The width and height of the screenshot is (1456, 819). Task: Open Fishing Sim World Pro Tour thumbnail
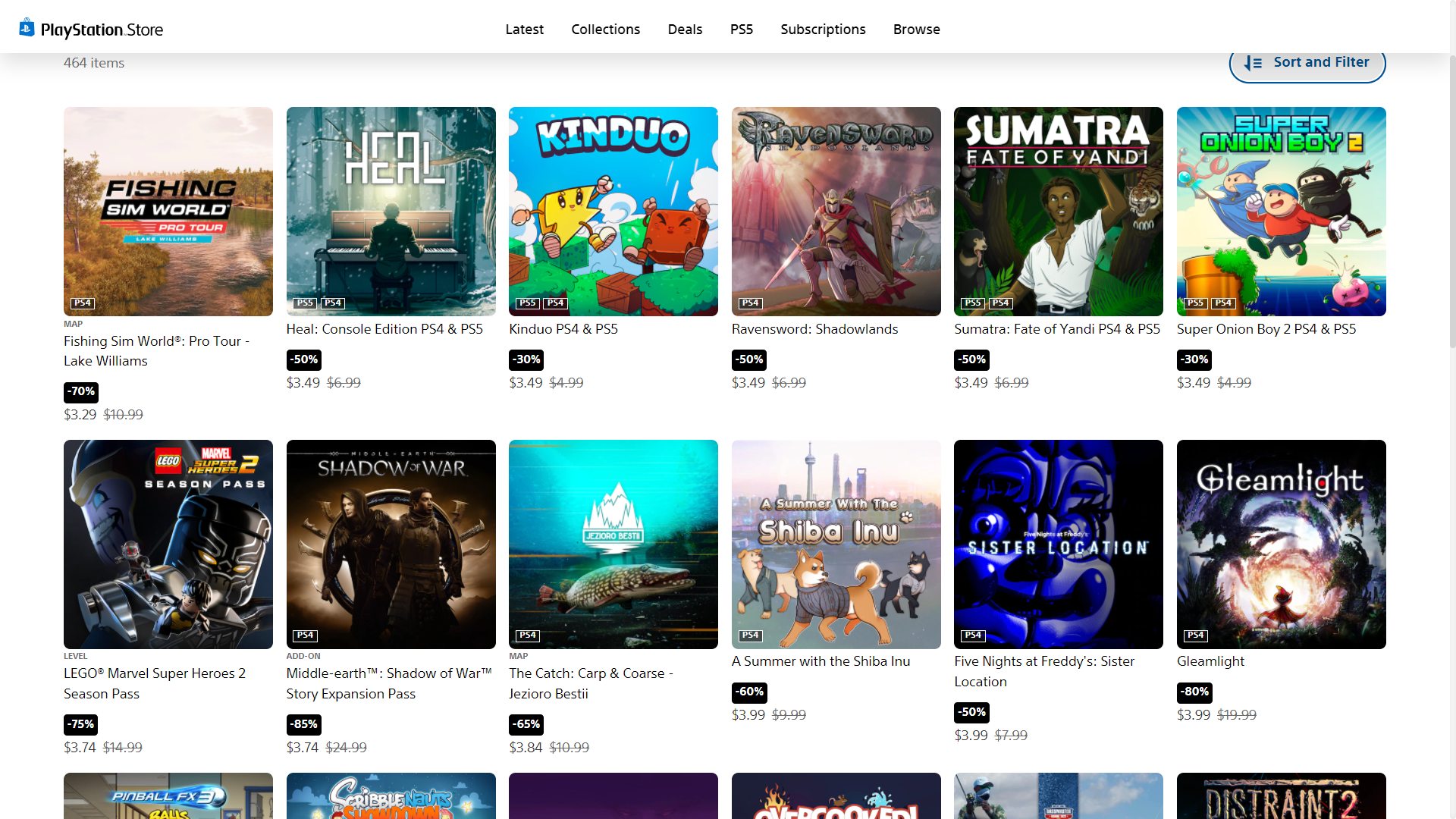[x=168, y=211]
